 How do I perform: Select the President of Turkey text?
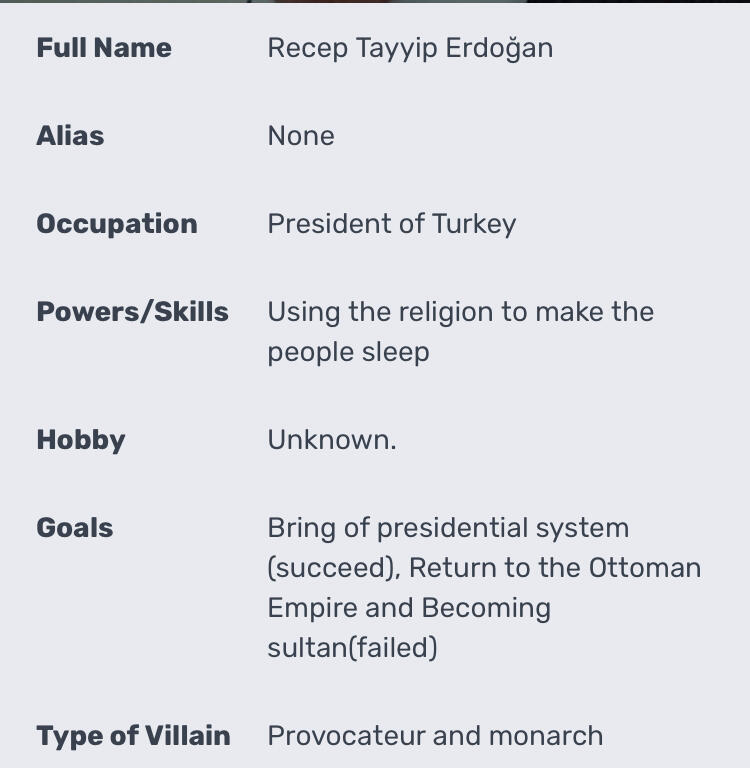pos(391,224)
